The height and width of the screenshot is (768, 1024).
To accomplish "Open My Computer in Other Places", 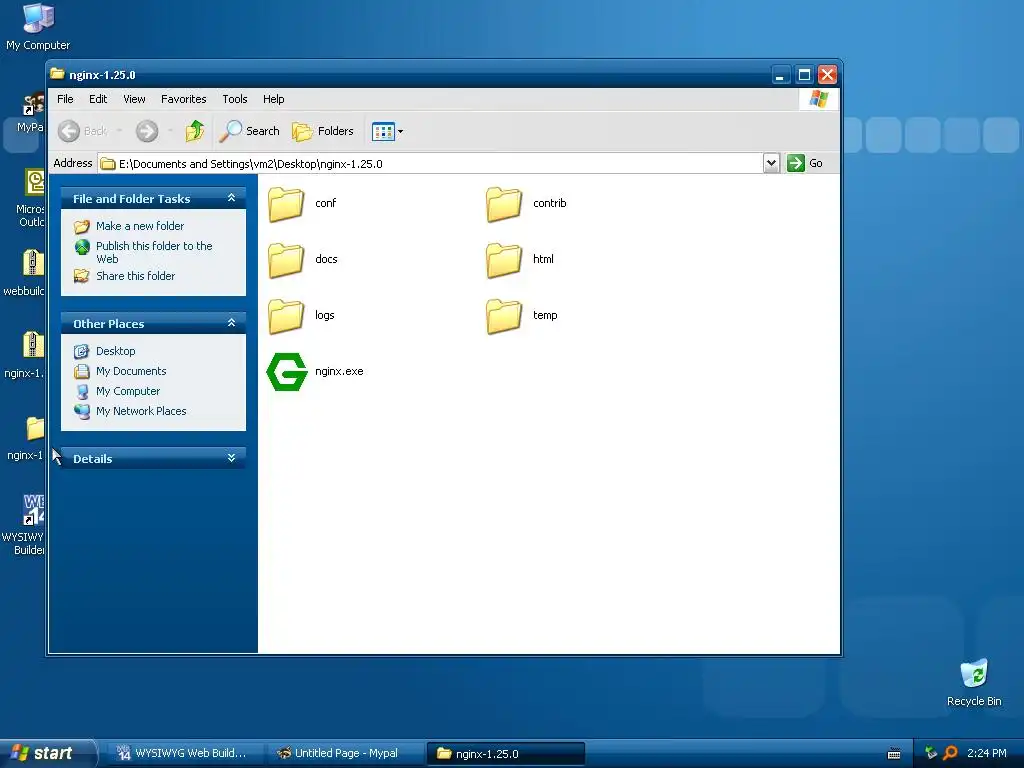I will (x=127, y=391).
